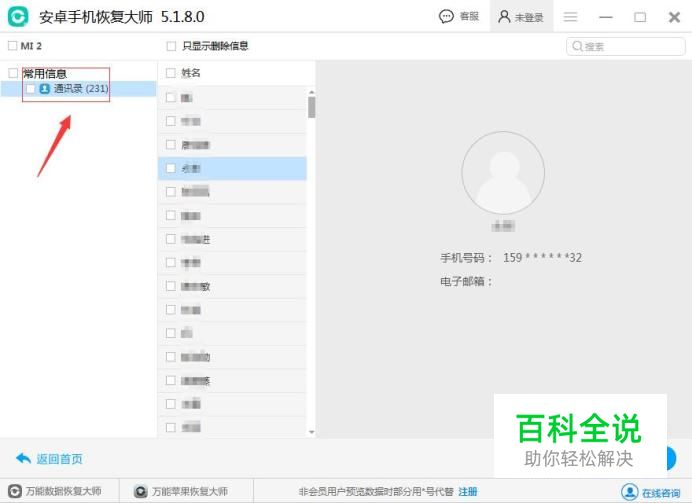Open customer service chat bubble icon
This screenshot has width=692, height=503.
[446, 17]
